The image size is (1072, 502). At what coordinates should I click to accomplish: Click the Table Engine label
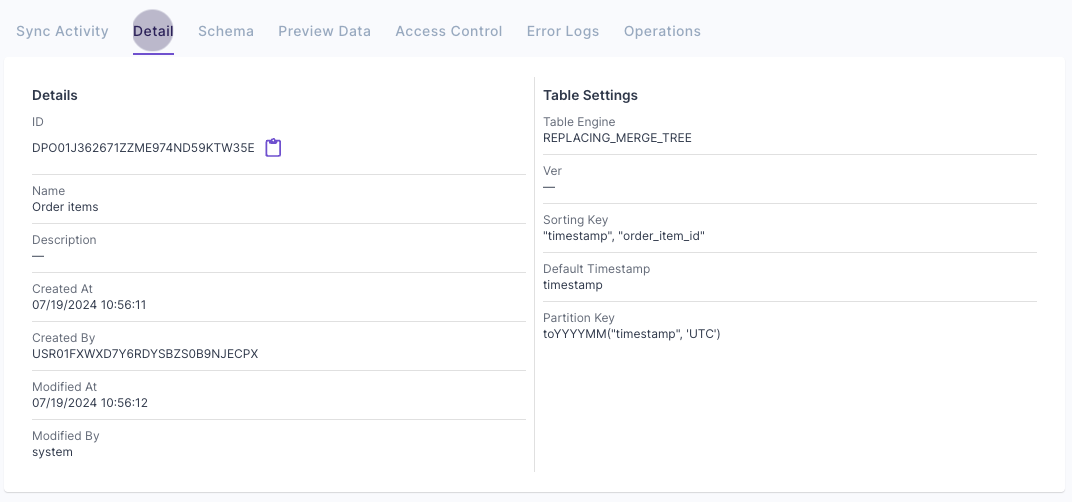click(x=579, y=122)
